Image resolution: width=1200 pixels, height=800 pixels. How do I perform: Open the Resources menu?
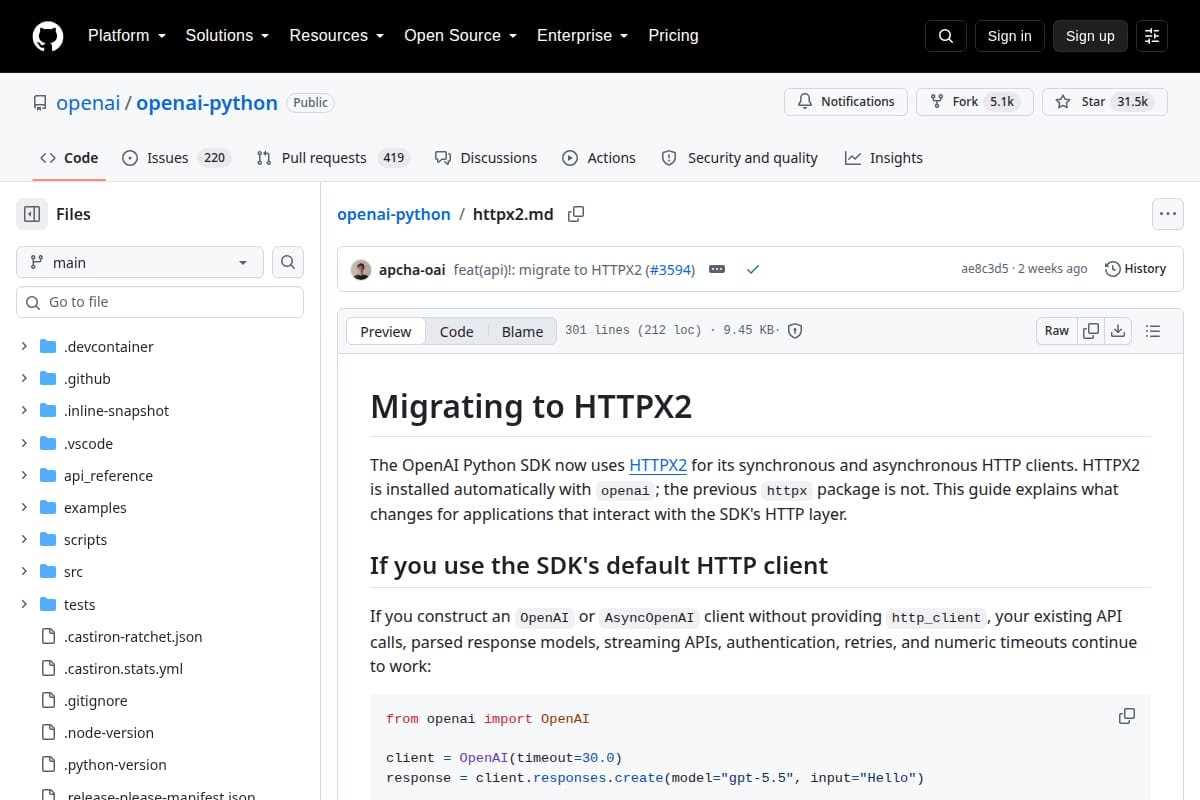337,36
